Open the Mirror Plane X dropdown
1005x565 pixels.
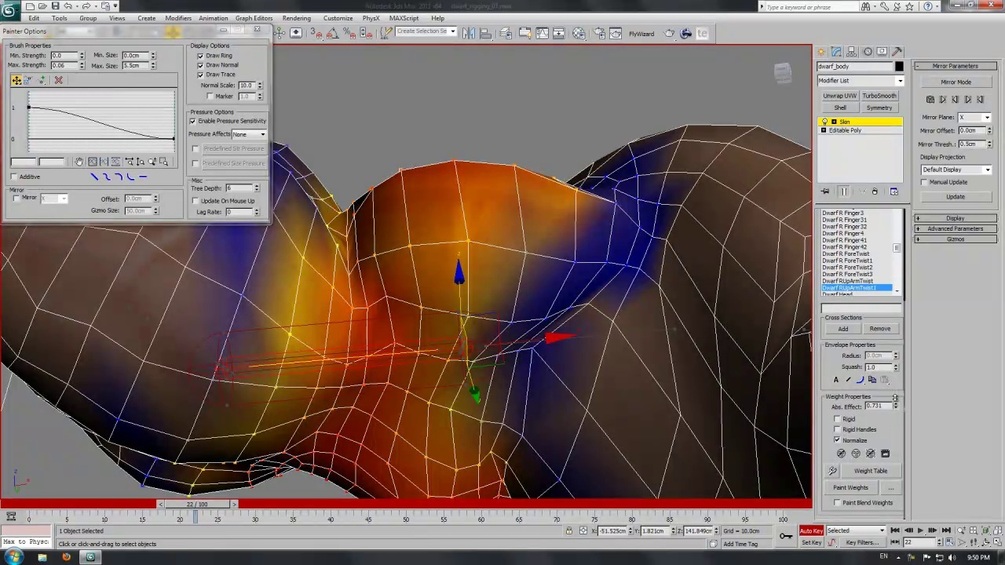click(x=974, y=117)
